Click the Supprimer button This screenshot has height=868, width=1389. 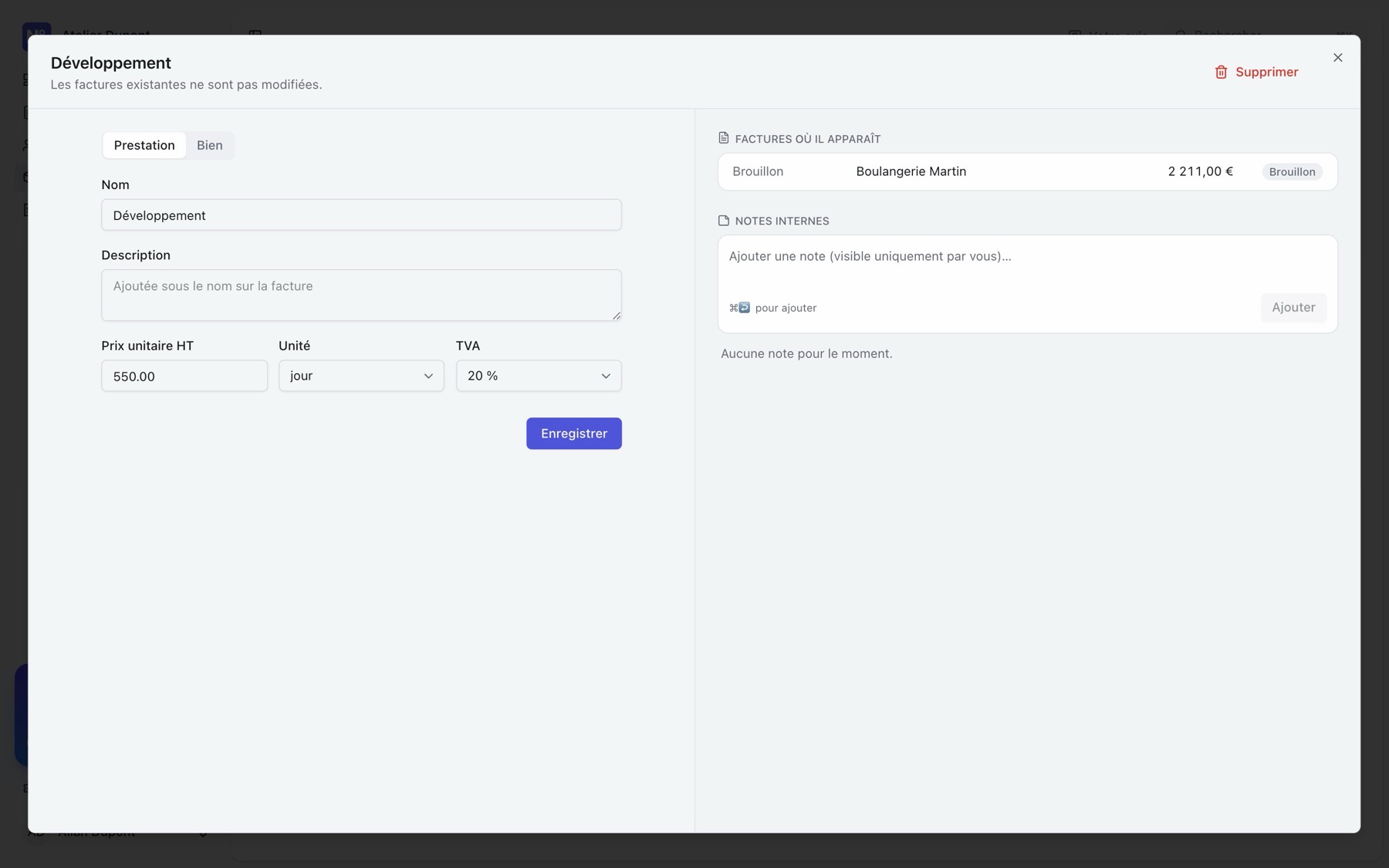pyautogui.click(x=1256, y=72)
